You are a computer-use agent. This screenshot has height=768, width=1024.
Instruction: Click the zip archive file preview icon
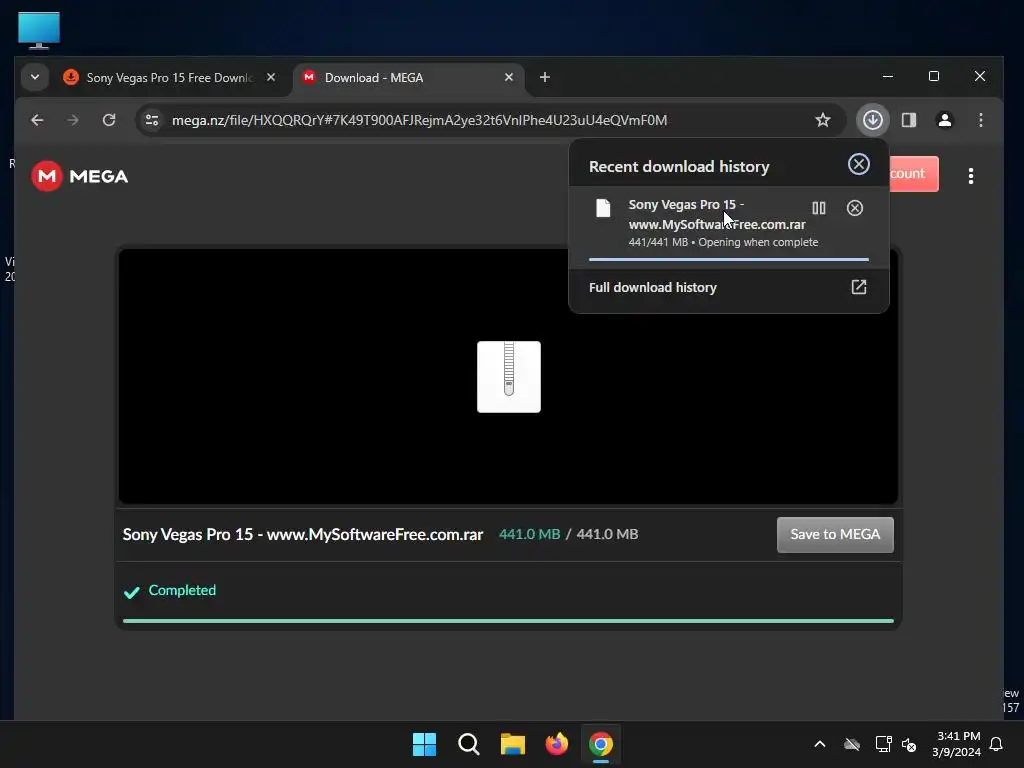[x=509, y=377]
